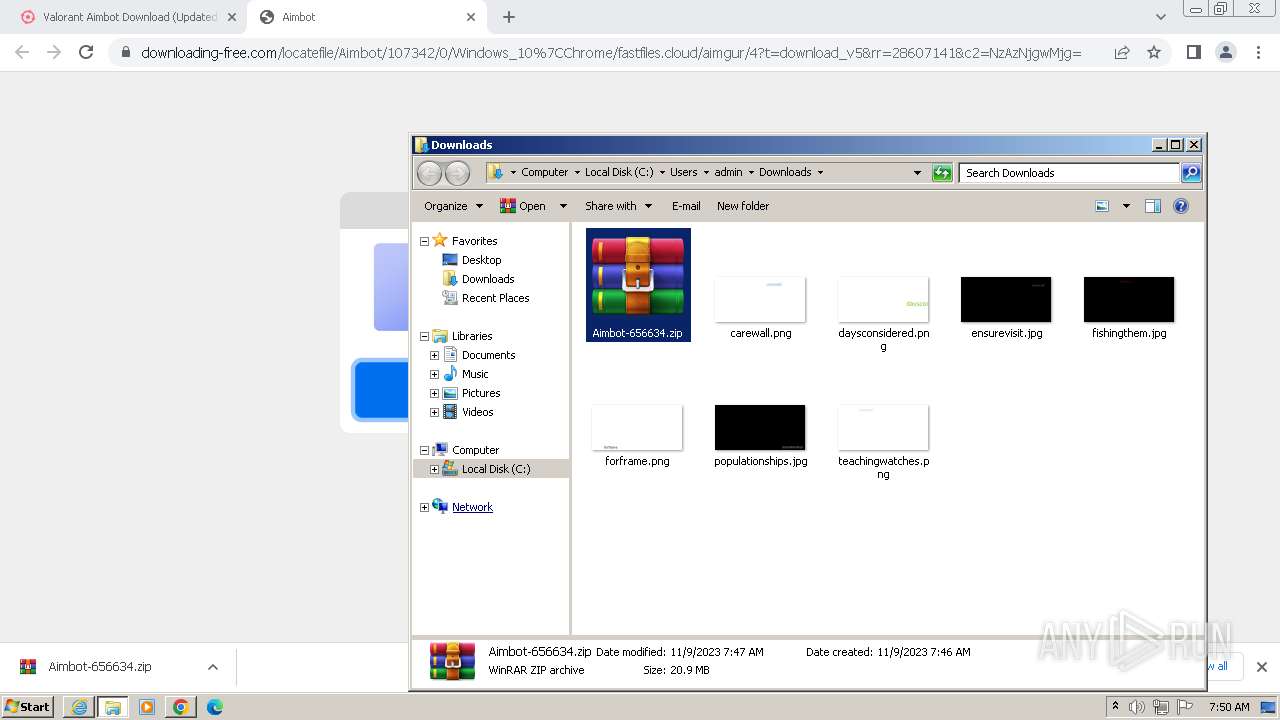Image resolution: width=1280 pixels, height=720 pixels.
Task: Click Explorer Back navigation button
Action: [x=430, y=173]
